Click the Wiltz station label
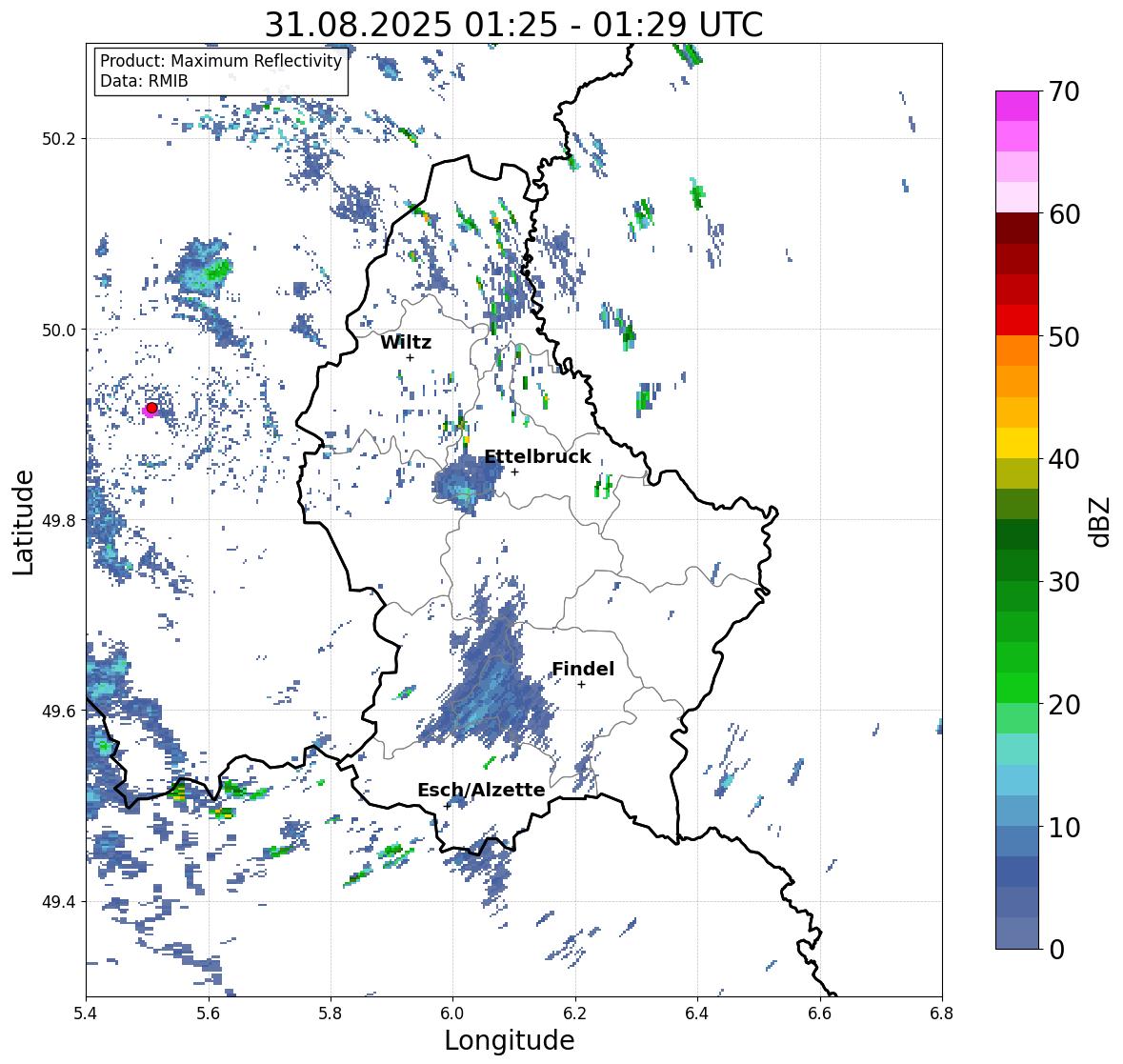 tap(406, 342)
